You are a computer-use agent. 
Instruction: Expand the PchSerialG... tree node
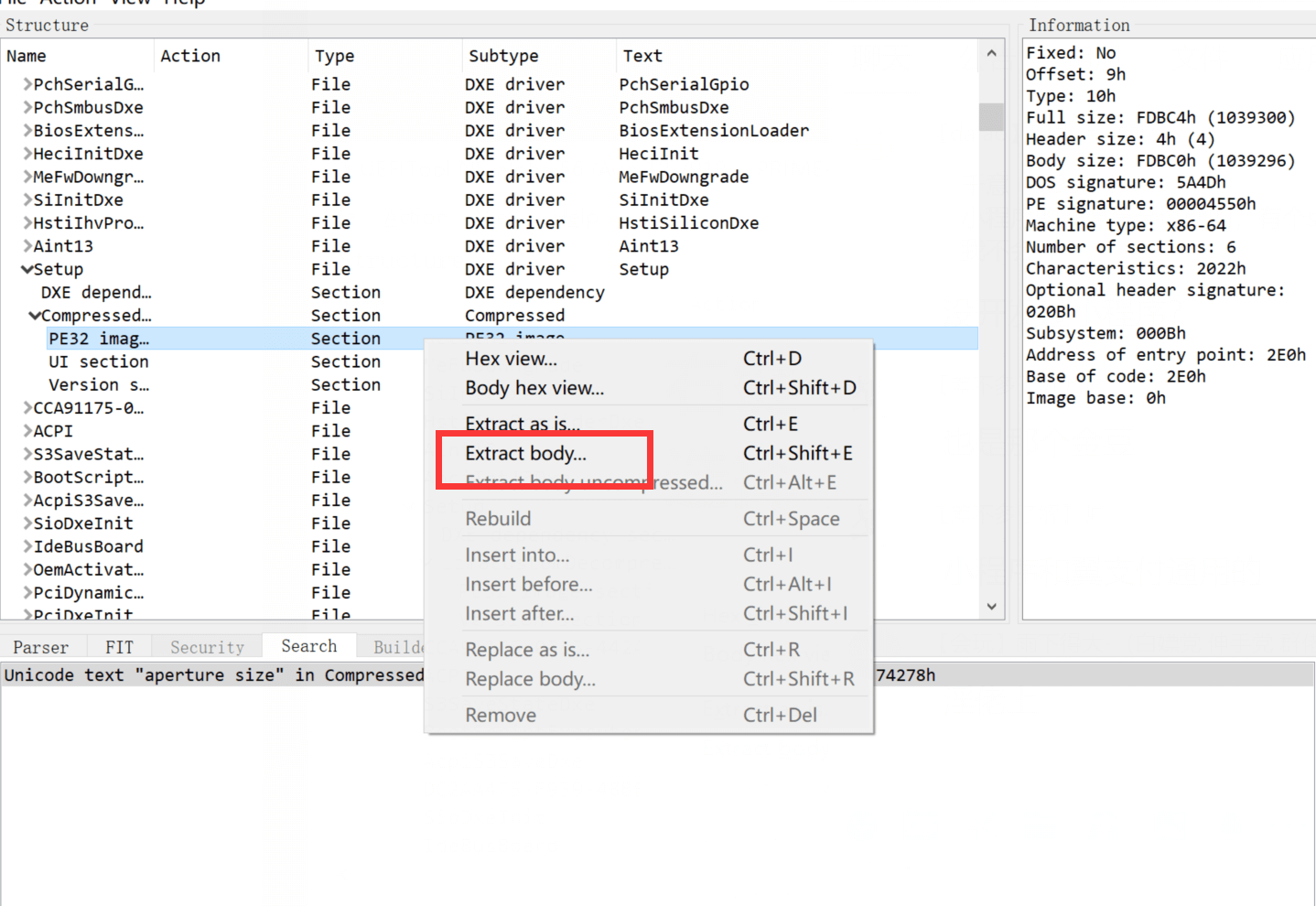(x=27, y=85)
